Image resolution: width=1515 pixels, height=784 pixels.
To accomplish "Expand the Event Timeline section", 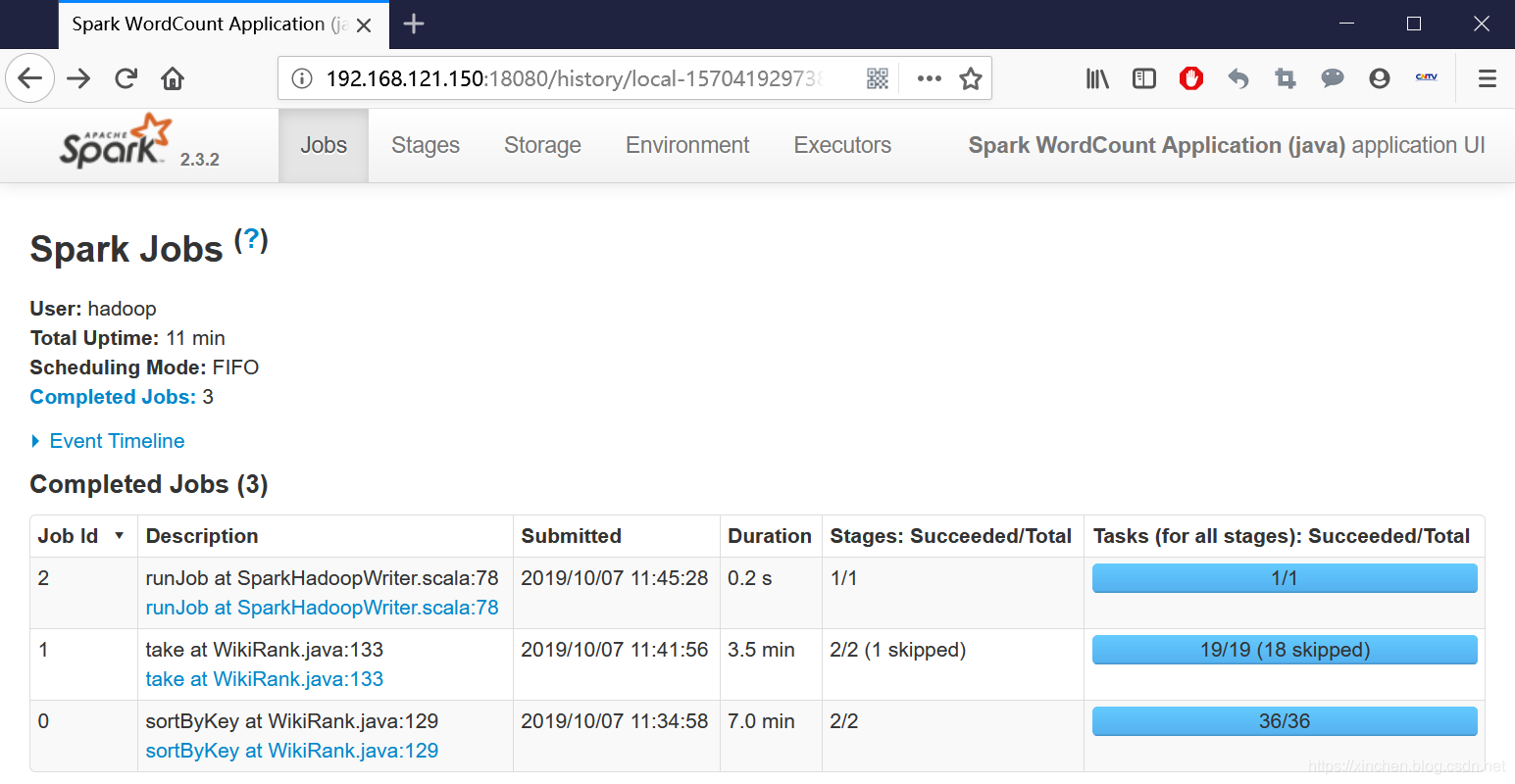I will [x=108, y=441].
